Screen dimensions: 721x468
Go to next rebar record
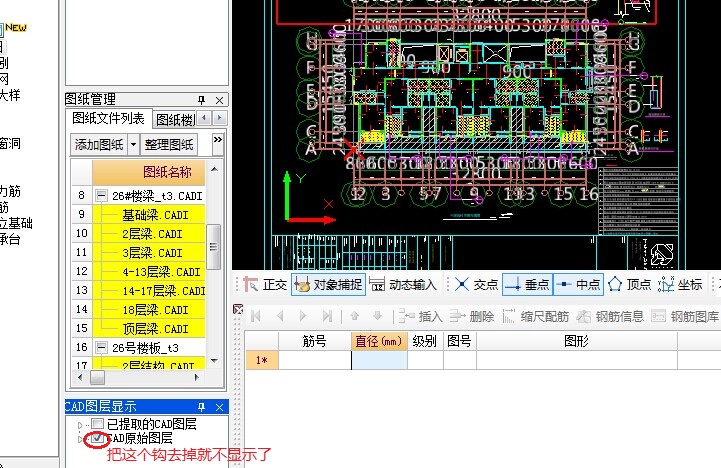(x=303, y=316)
